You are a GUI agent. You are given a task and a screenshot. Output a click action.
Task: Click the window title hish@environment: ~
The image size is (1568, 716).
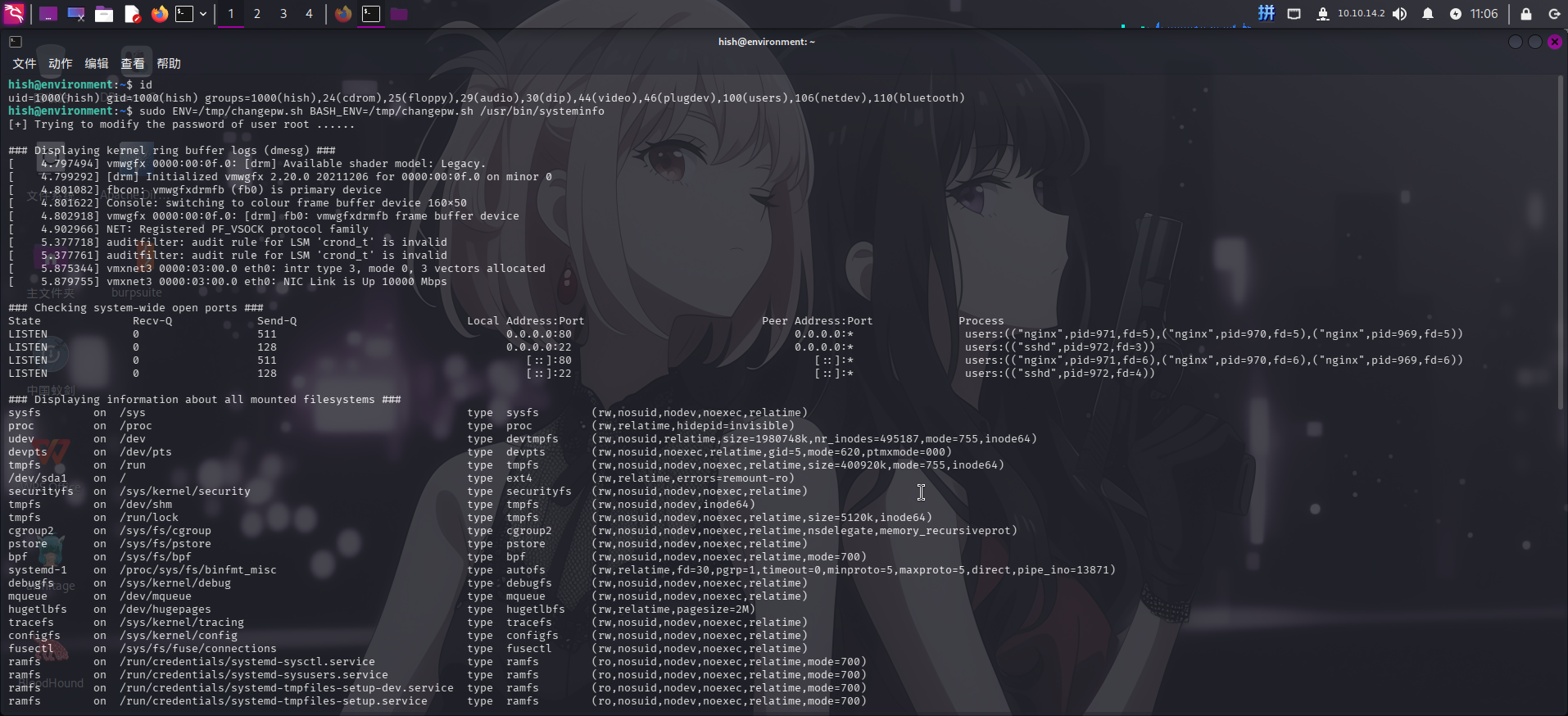pyautogui.click(x=767, y=42)
